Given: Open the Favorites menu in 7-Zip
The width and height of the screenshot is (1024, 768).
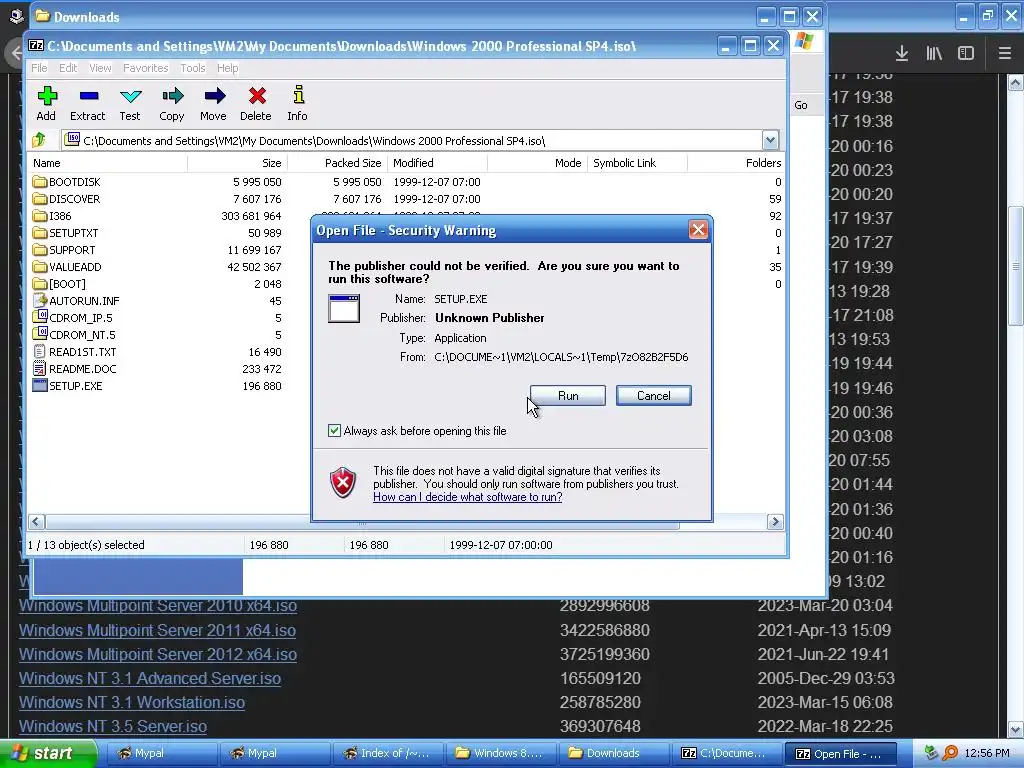Looking at the screenshot, I should click(x=146, y=68).
